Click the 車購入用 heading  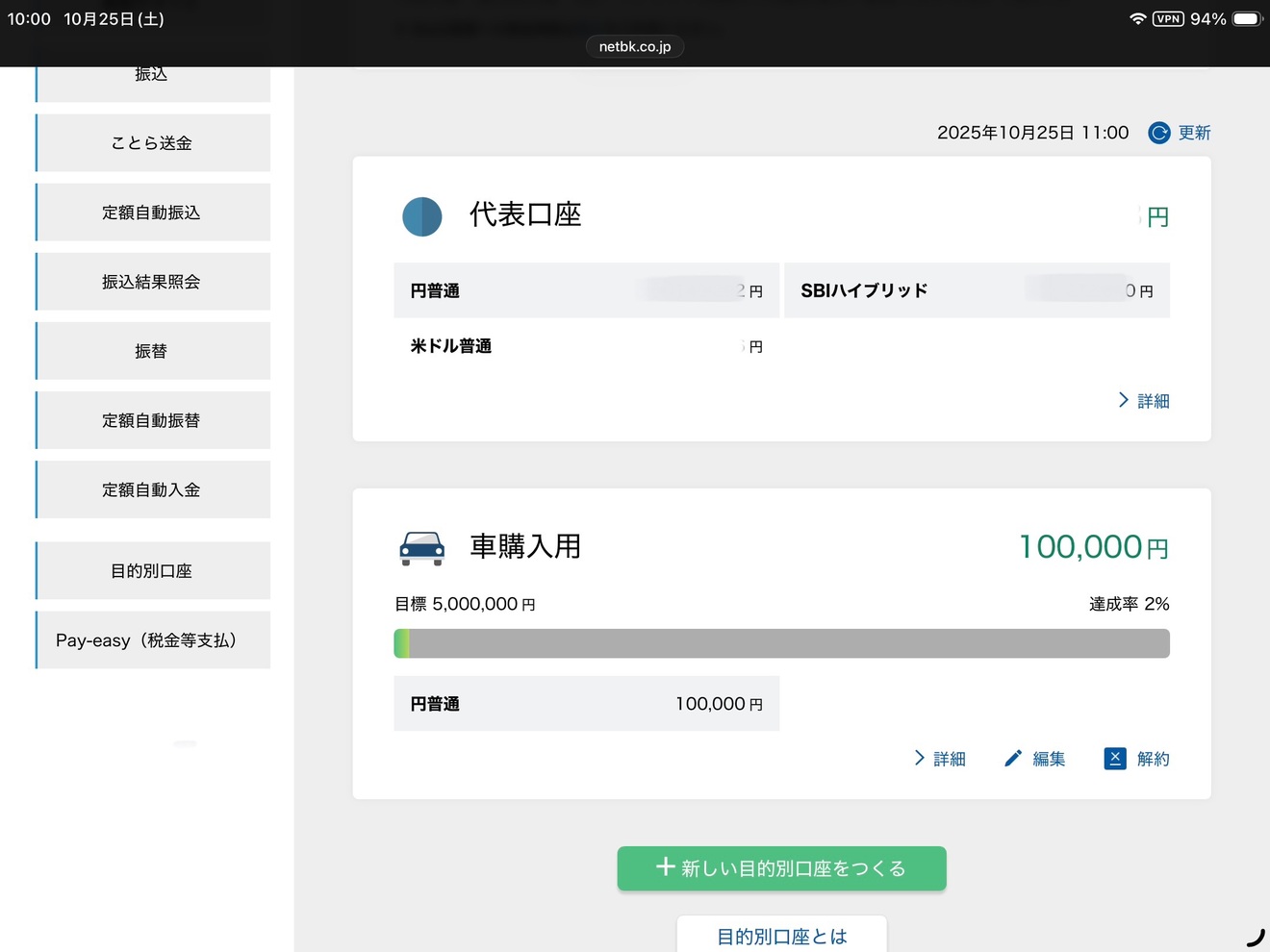[x=525, y=546]
